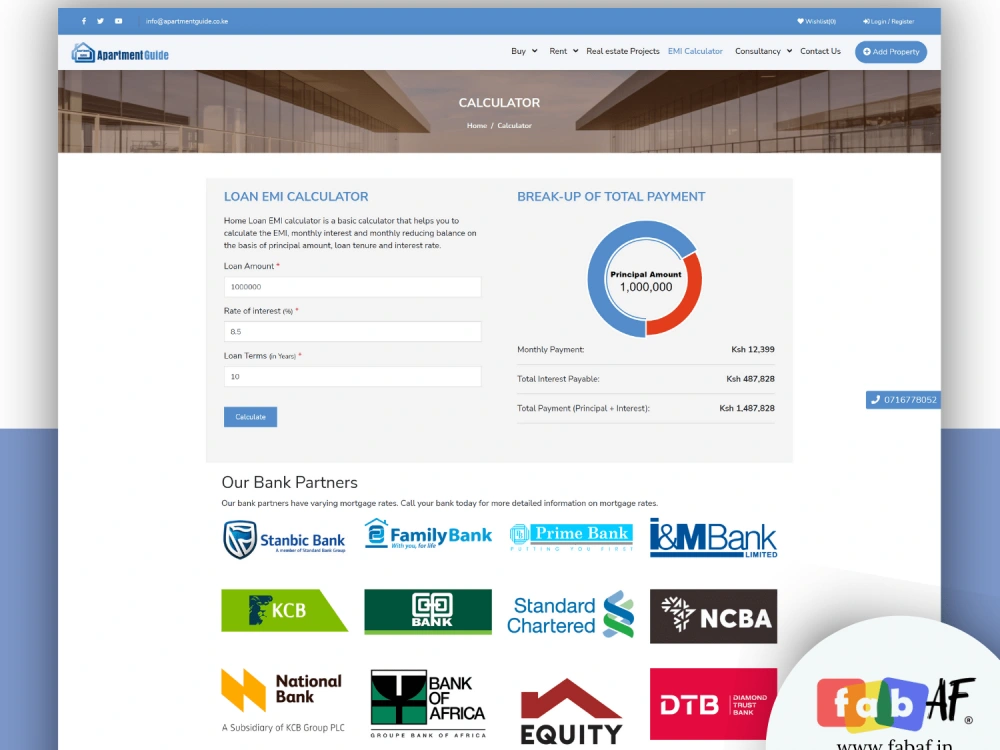Viewport: 1000px width, 750px height.
Task: Click the Calculator breadcrumb text
Action: coord(515,126)
